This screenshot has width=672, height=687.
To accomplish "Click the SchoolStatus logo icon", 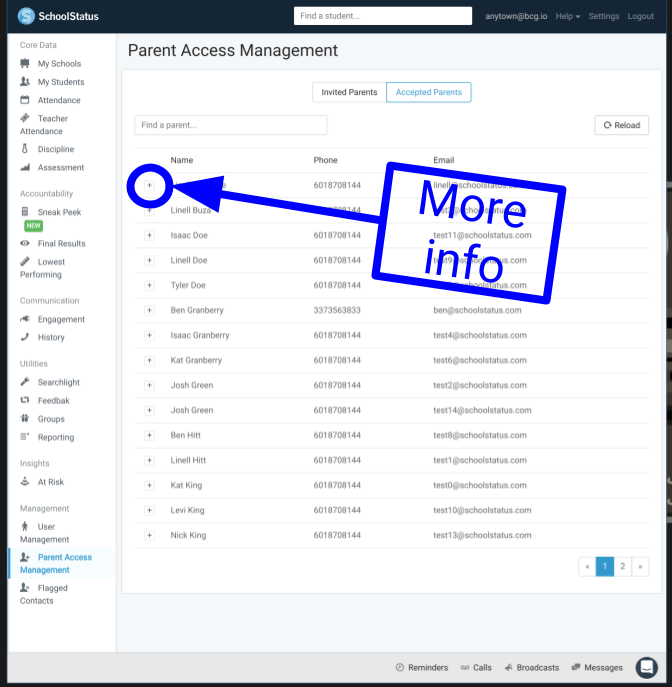I will (x=26, y=16).
